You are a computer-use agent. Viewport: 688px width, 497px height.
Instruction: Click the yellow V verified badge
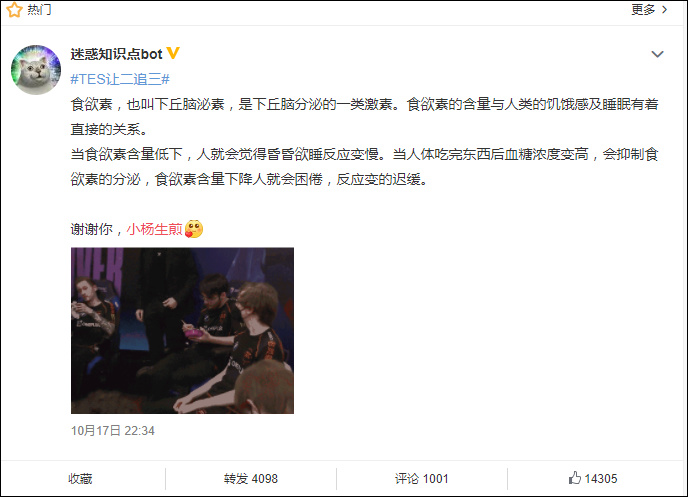173,53
